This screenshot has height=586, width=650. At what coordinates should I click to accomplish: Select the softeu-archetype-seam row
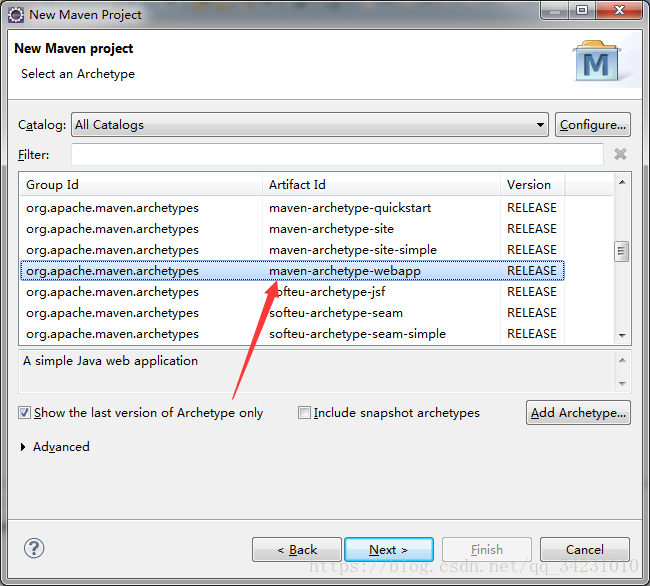[292, 313]
